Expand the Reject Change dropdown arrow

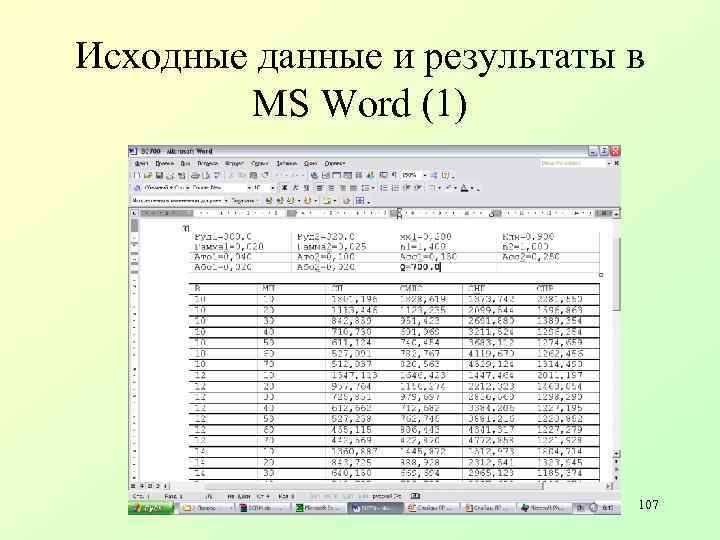(316, 201)
